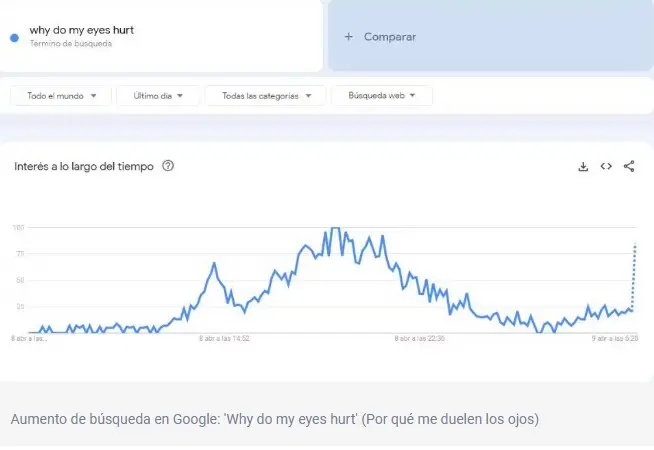Open the embed code icon

click(606, 167)
